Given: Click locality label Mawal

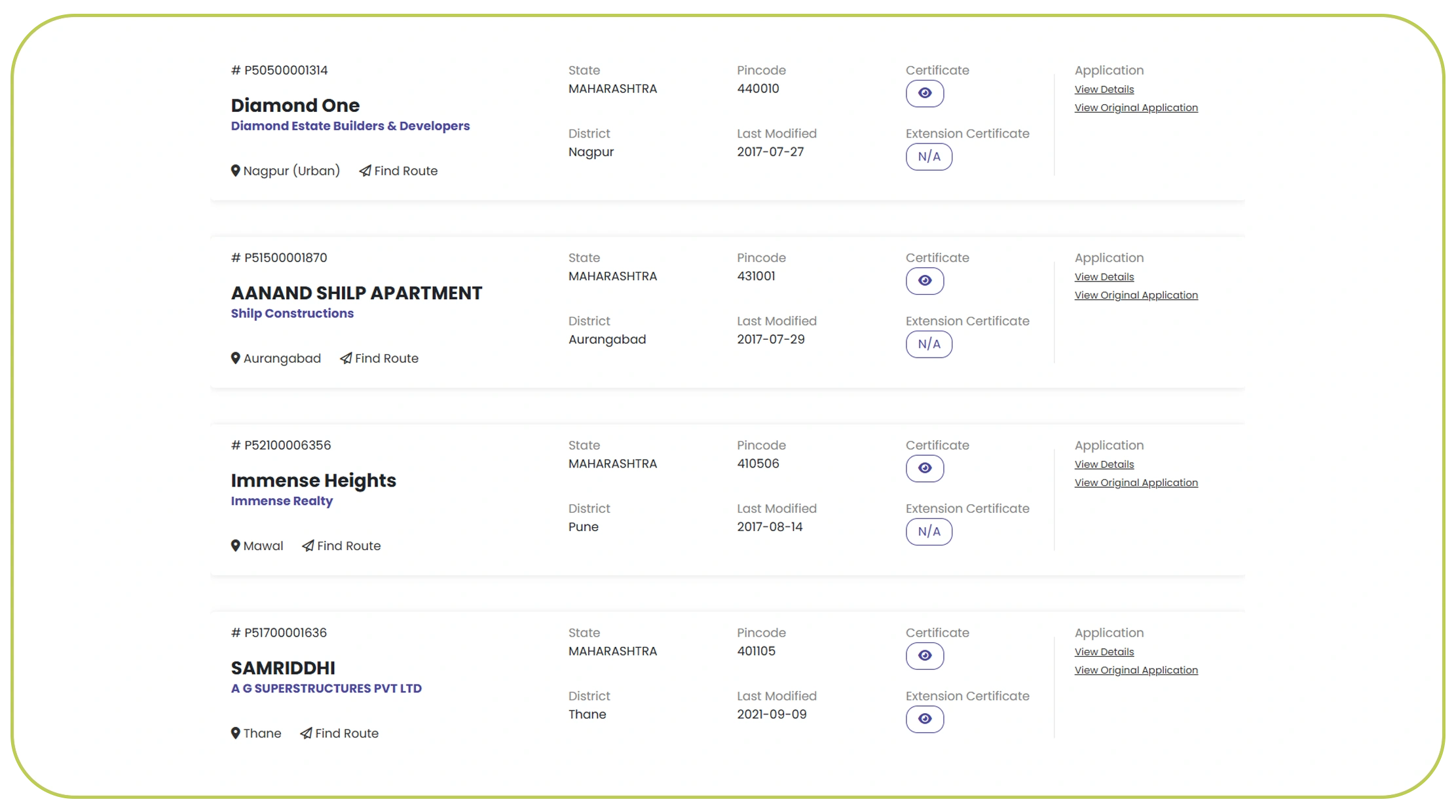Looking at the screenshot, I should pyautogui.click(x=263, y=545).
